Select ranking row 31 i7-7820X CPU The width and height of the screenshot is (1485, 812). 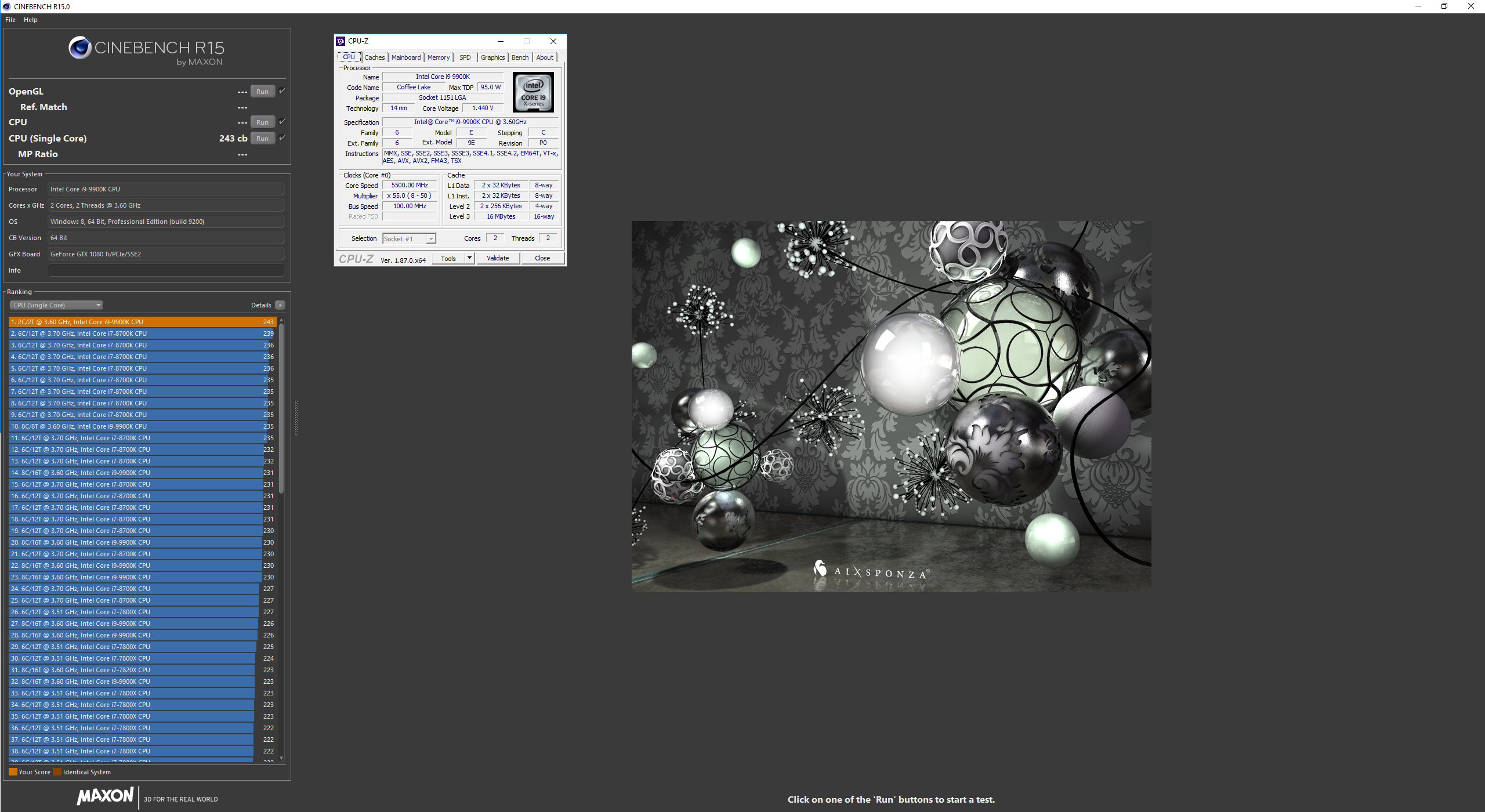[142, 670]
